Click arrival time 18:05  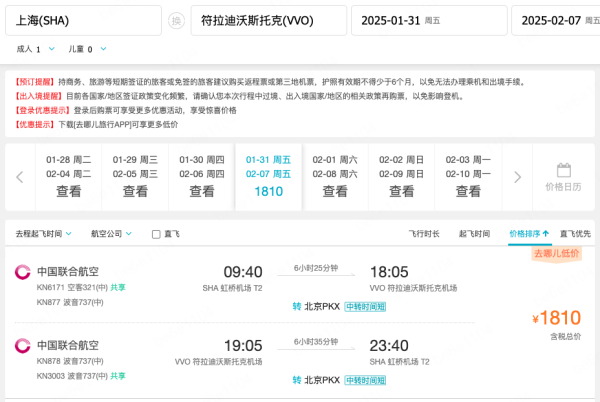tap(389, 272)
